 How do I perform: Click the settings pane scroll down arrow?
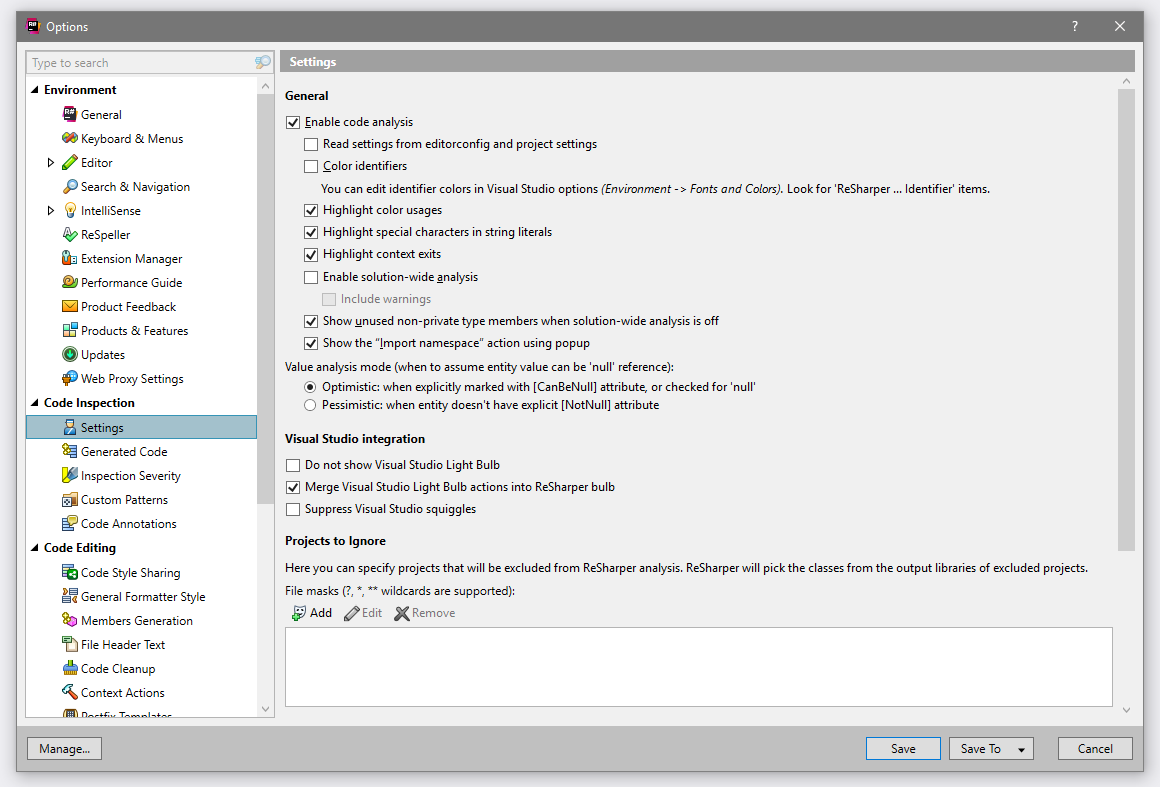point(1126,710)
